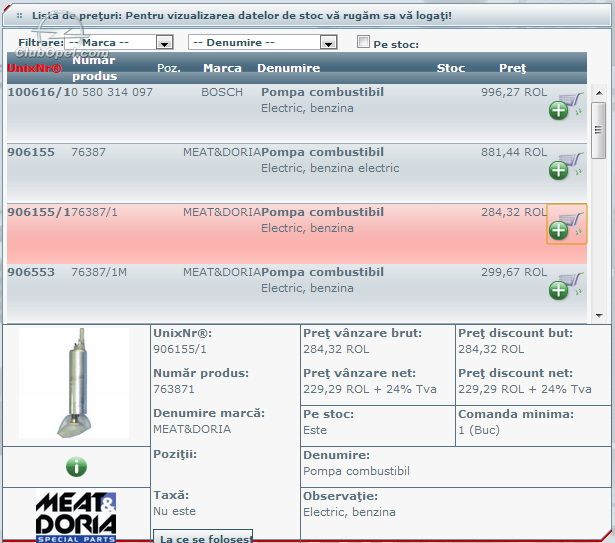Click scrollbar up arrow of product list
Image resolution: width=615 pixels, height=543 pixels.
tap(599, 93)
